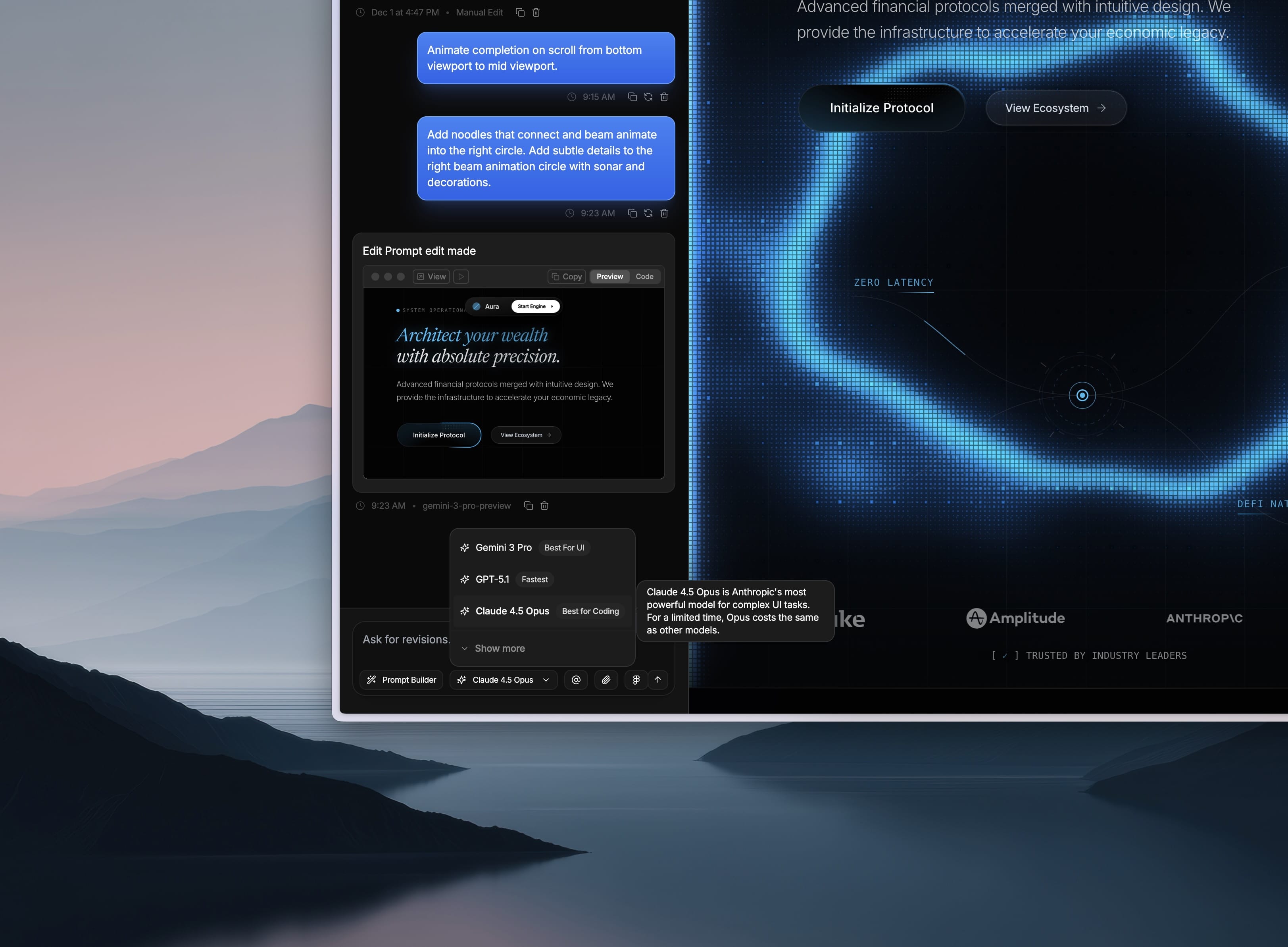Copy the 9:15 AM message with copy icon

(x=632, y=97)
